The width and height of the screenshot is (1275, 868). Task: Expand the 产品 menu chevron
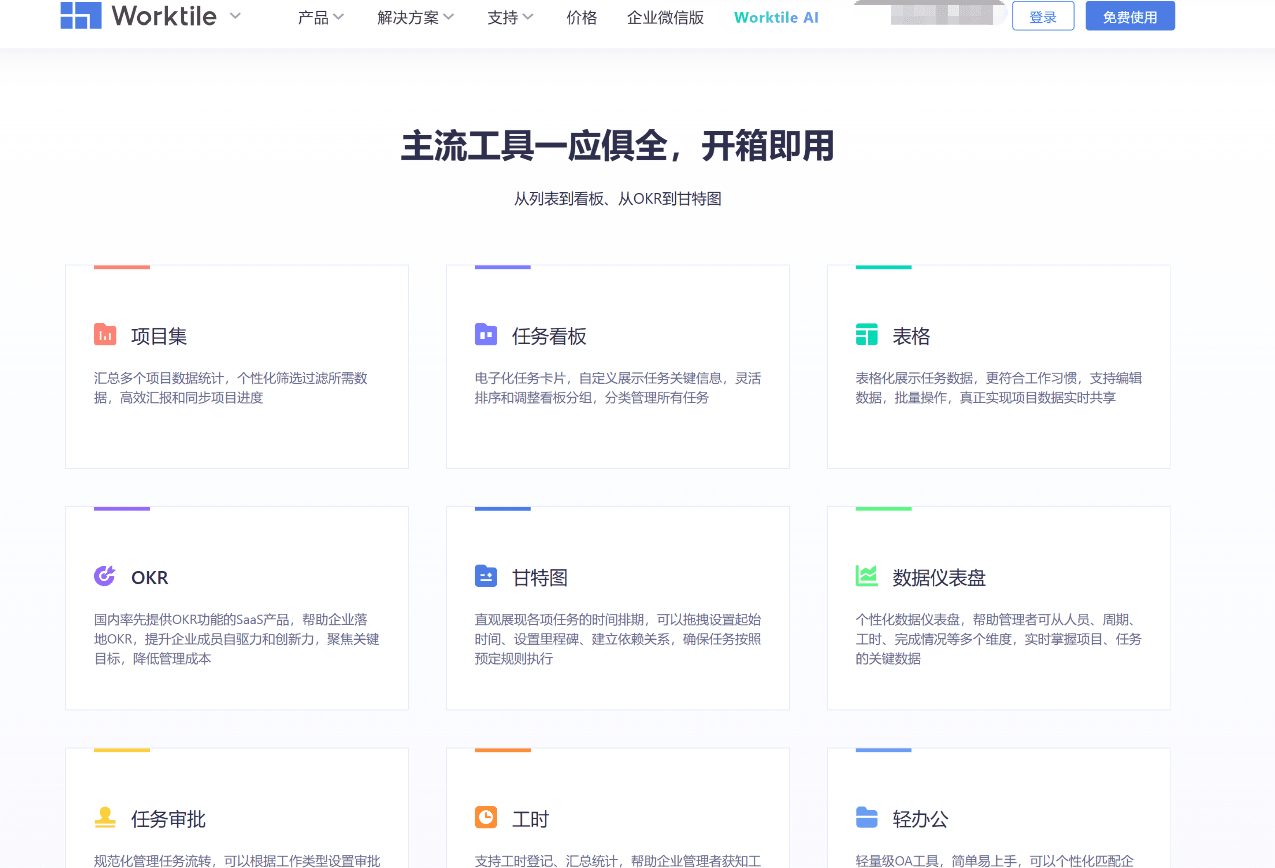coord(338,17)
